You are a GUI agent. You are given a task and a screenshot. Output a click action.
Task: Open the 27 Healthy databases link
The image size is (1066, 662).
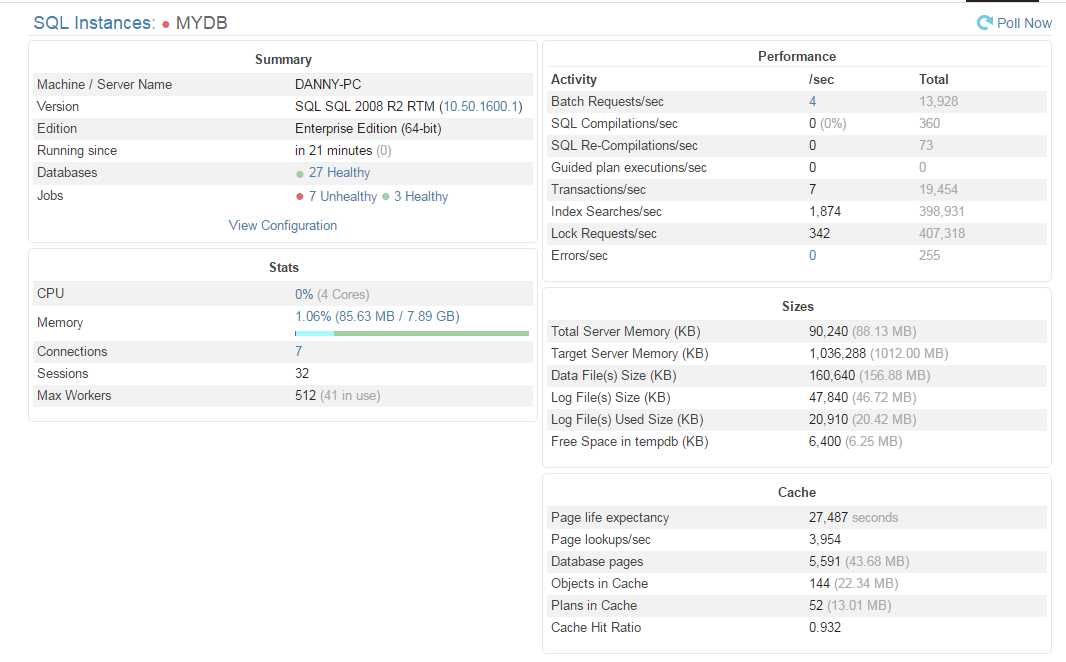[339, 173]
